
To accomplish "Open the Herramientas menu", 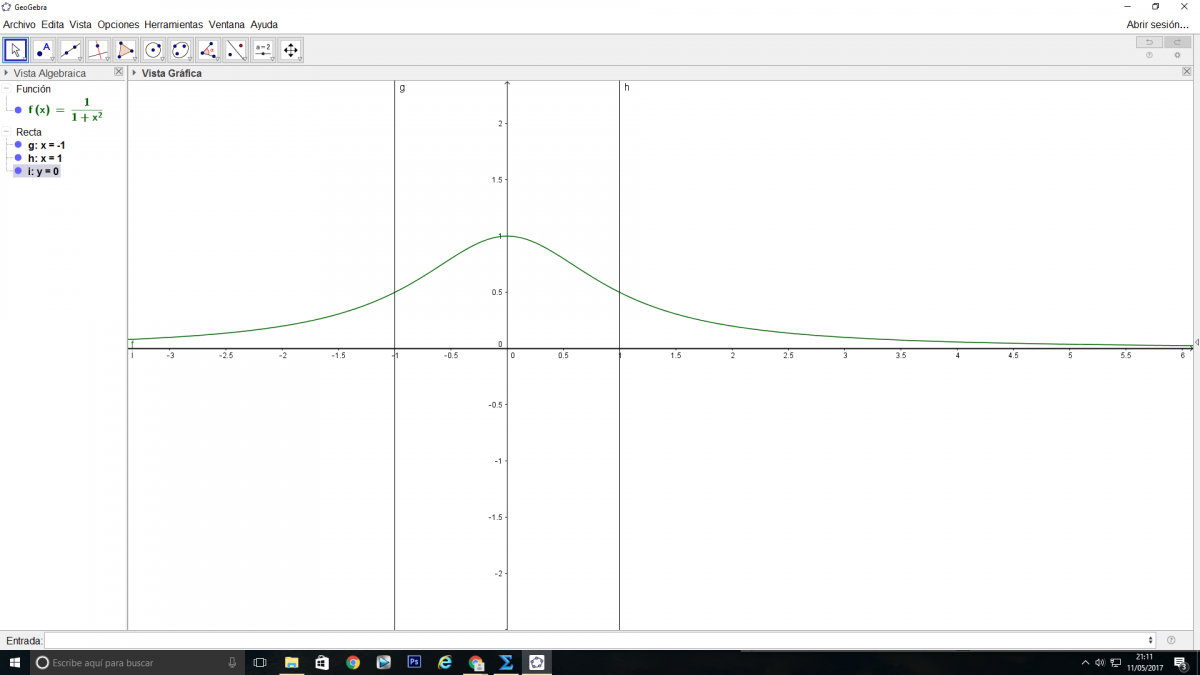I will (x=173, y=24).
